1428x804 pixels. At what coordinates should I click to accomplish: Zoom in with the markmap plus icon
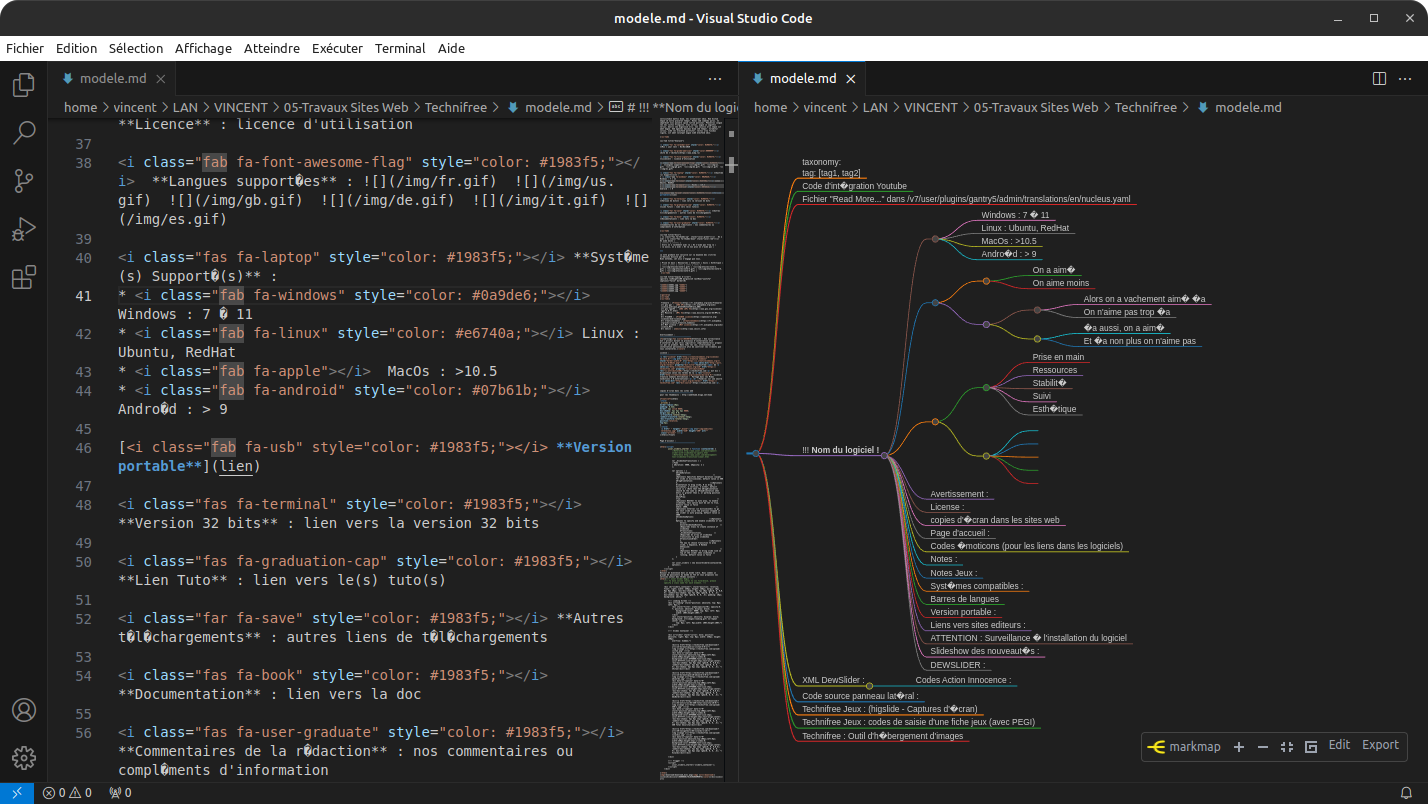pos(1239,747)
